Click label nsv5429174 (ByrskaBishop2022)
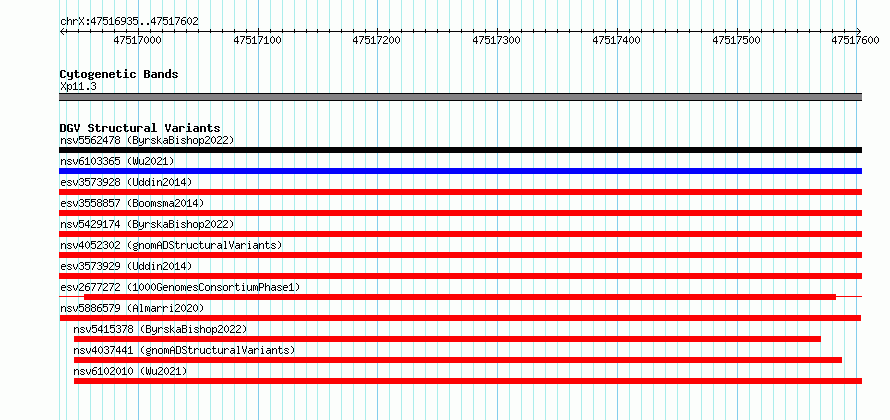The width and height of the screenshot is (890, 420). [147, 224]
